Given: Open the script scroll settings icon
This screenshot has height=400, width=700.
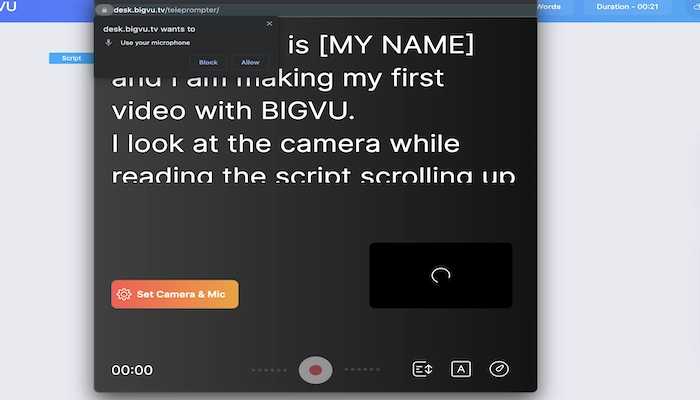Looking at the screenshot, I should tap(422, 369).
